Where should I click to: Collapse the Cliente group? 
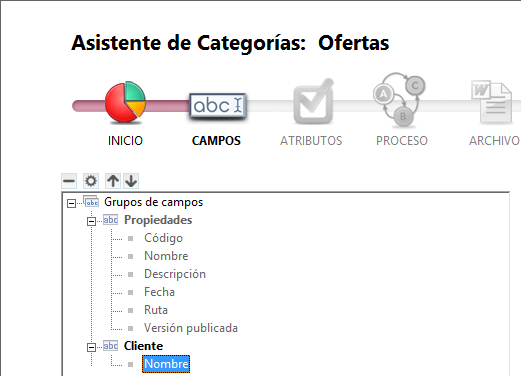pos(91,347)
